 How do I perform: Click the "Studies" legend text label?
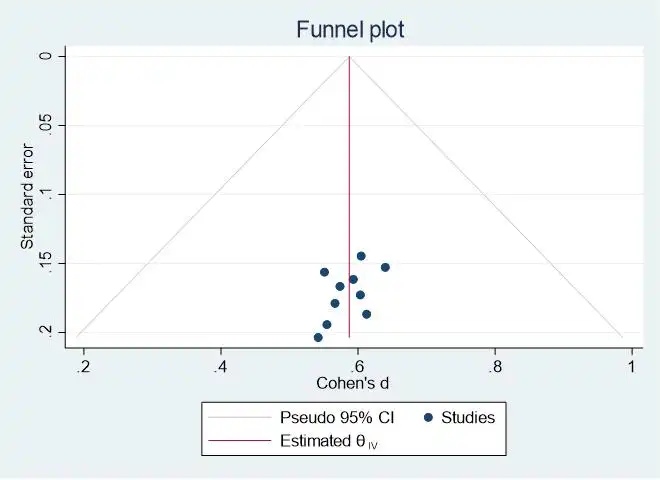pos(469,417)
